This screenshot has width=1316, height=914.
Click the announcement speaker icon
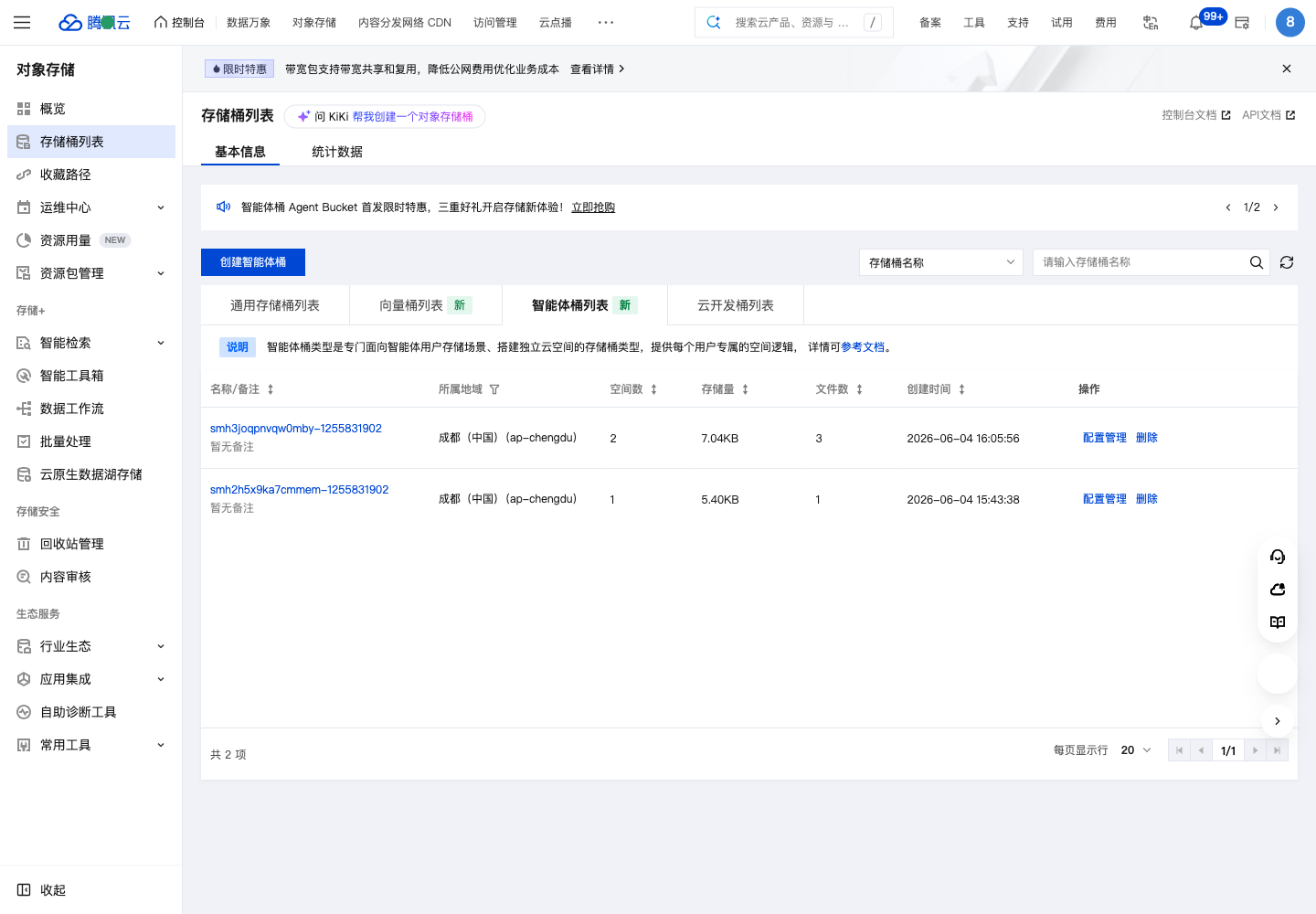(223, 207)
